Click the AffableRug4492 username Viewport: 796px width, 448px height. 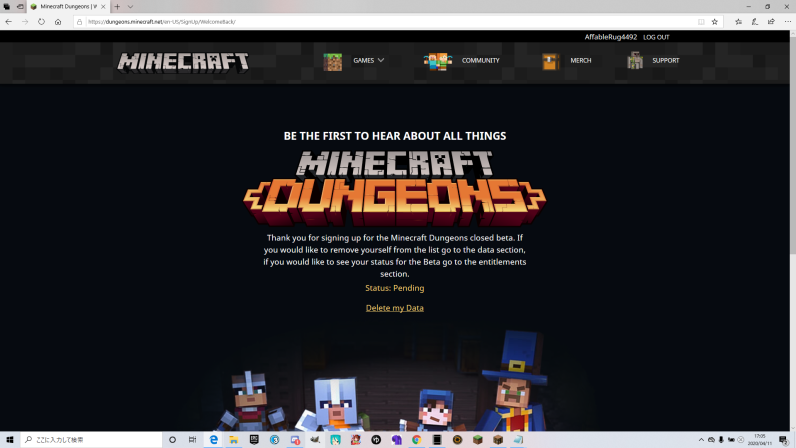tap(610, 37)
